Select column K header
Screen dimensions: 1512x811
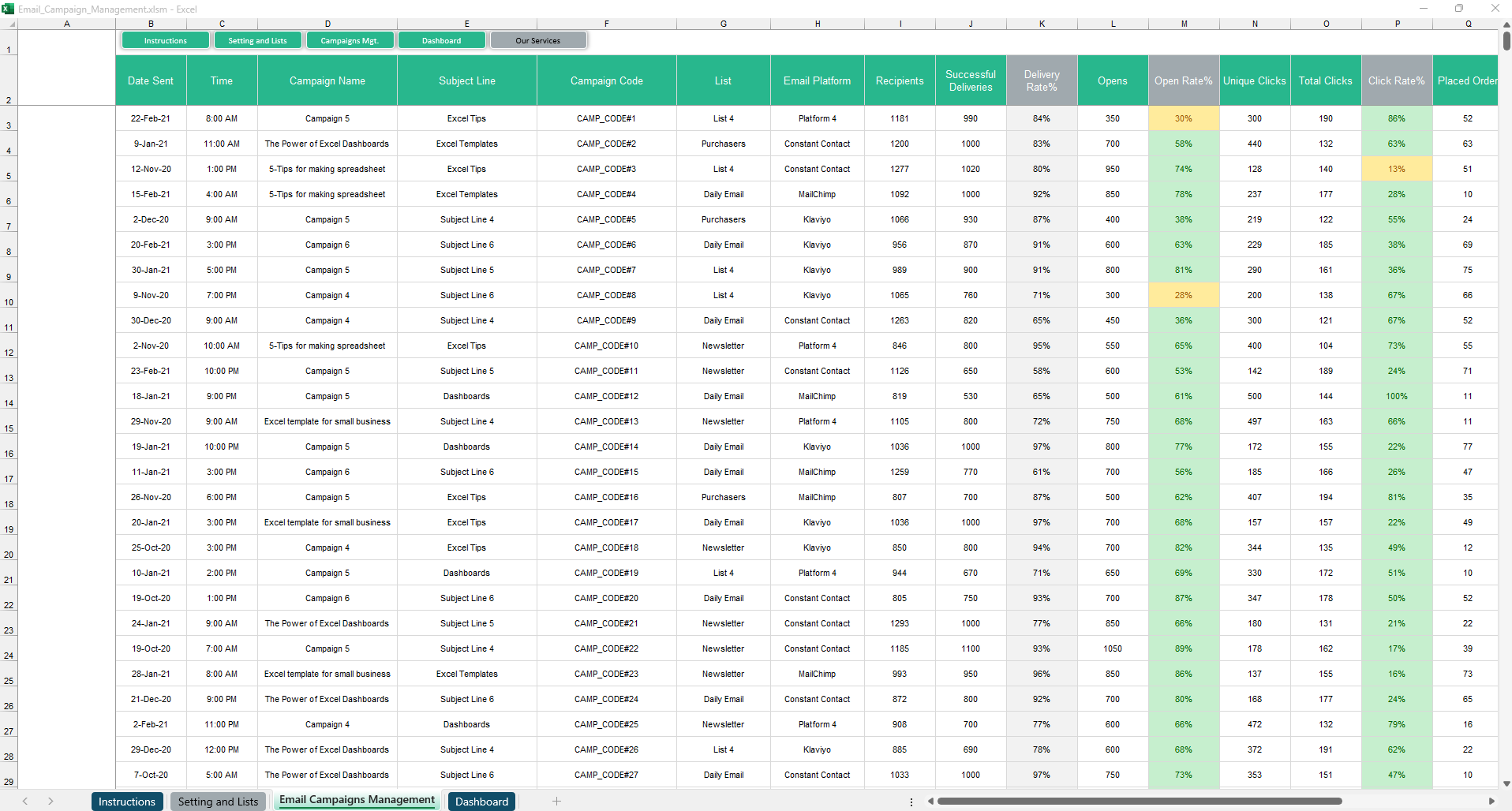[1042, 24]
